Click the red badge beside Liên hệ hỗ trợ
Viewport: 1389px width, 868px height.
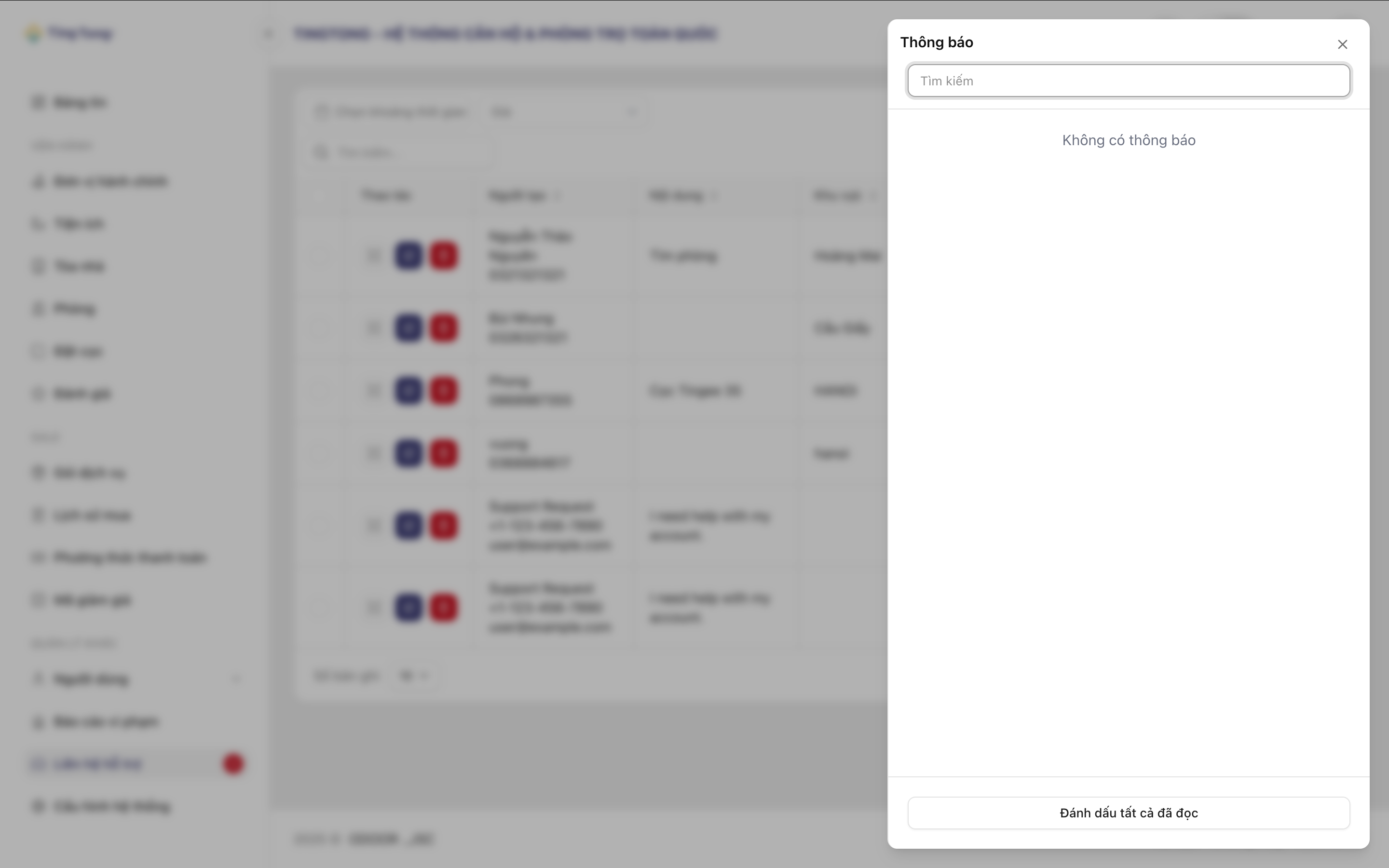pyautogui.click(x=233, y=763)
